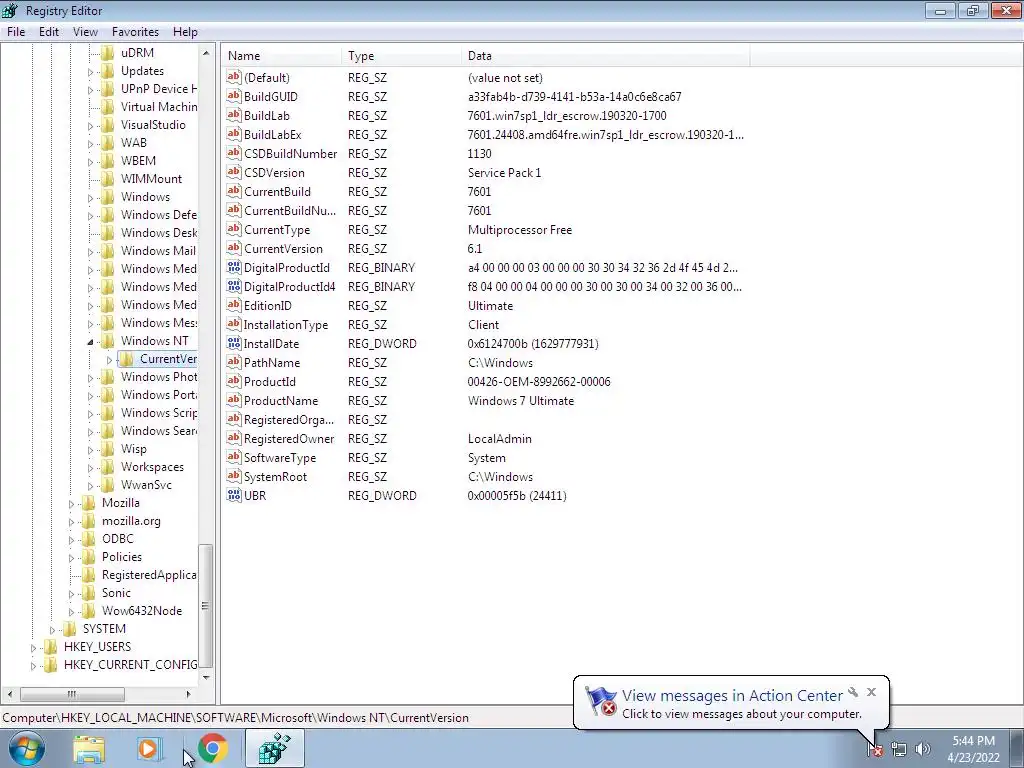The height and width of the screenshot is (768, 1024).
Task: Click the network tray icon
Action: 899,749
